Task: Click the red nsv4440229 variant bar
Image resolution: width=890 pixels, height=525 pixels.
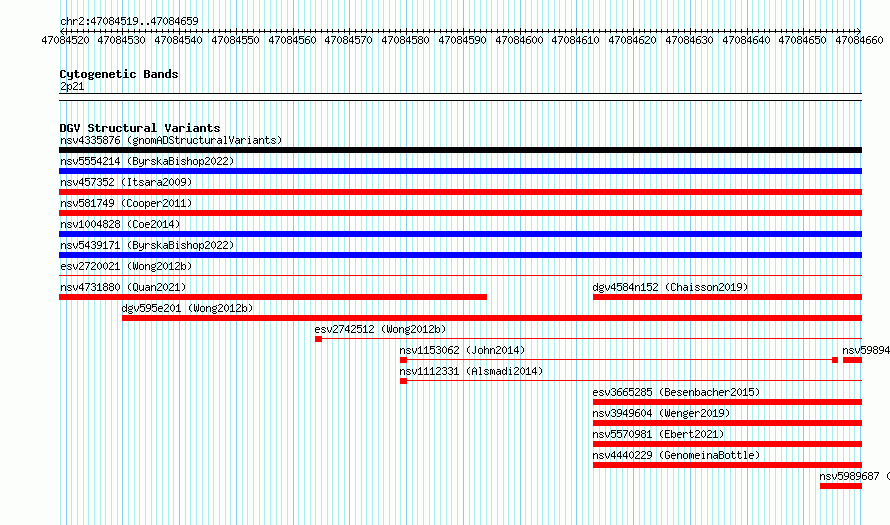Action: coord(728,465)
